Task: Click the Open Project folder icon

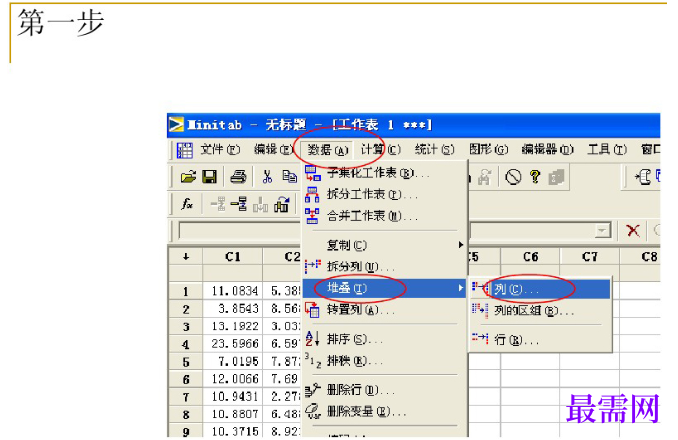Action: [188, 177]
